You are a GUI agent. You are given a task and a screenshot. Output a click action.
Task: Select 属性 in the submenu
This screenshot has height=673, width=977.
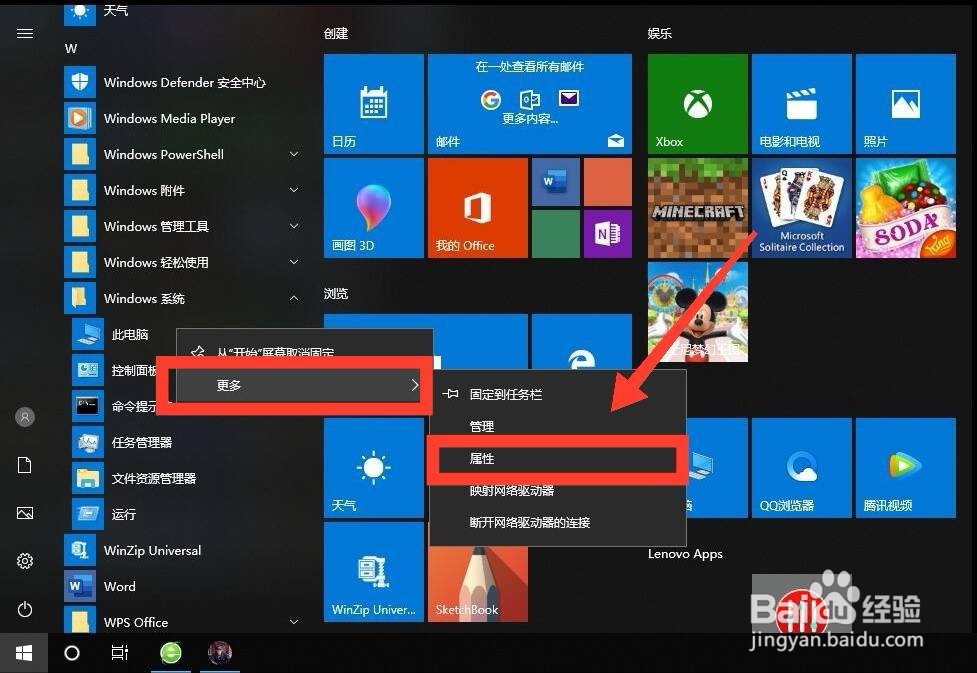click(x=558, y=459)
